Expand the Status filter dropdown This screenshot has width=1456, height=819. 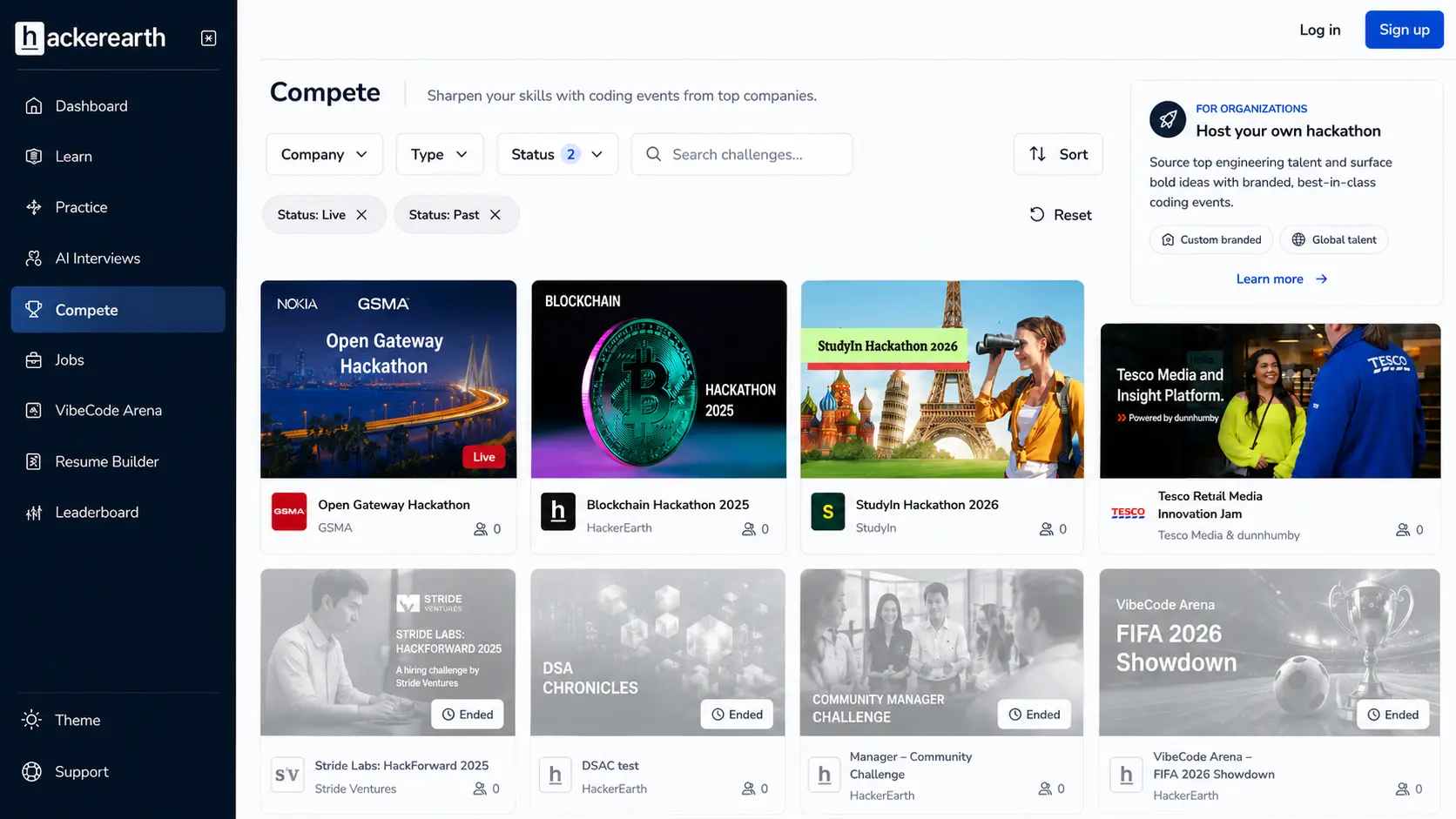[557, 154]
